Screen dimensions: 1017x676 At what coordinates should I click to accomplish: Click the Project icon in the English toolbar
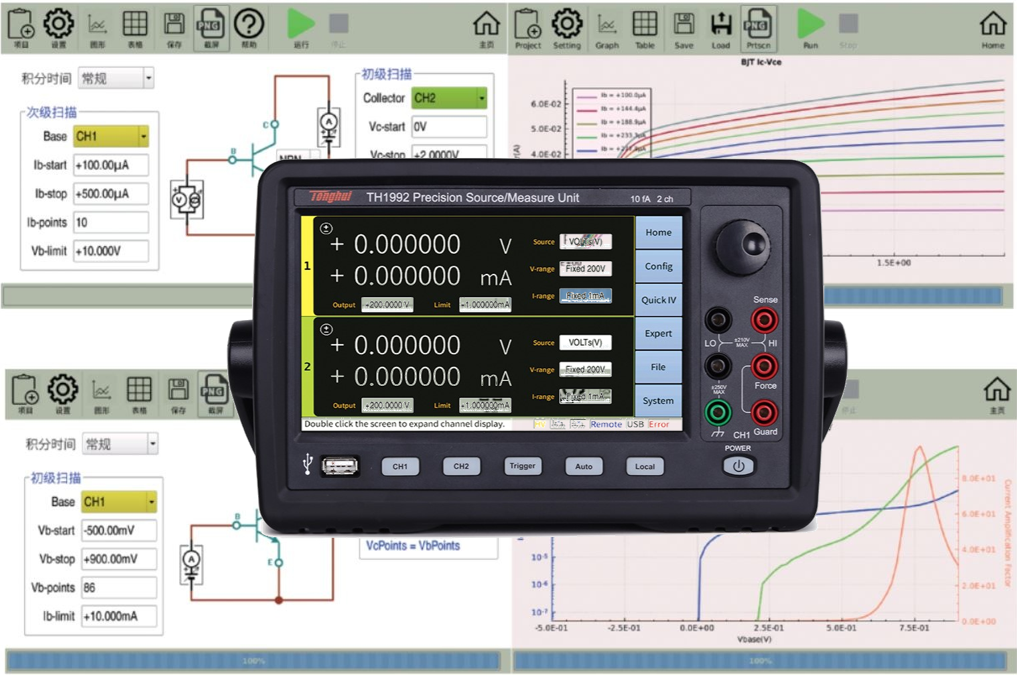click(528, 29)
